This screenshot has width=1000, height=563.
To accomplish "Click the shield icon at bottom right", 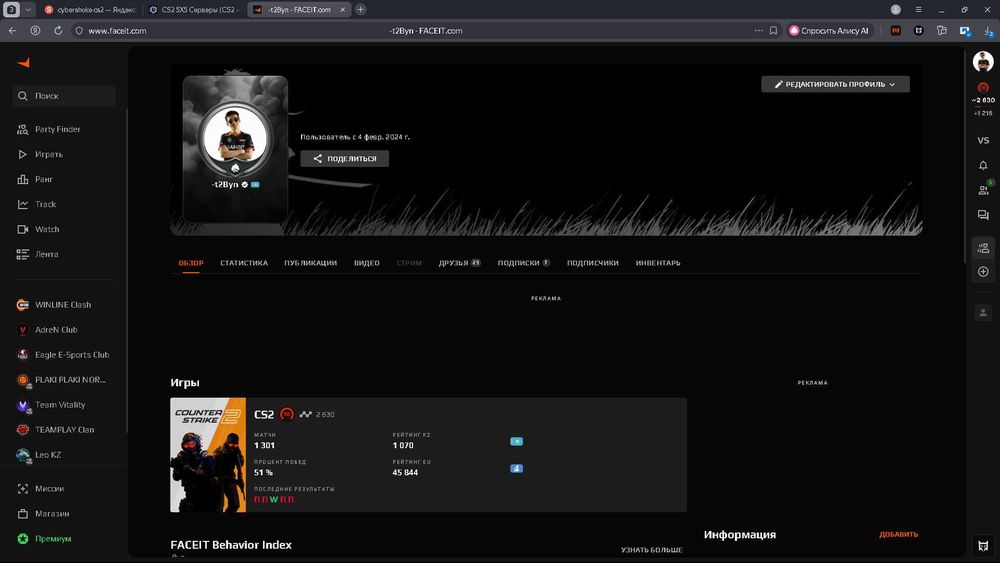I will click(983, 546).
